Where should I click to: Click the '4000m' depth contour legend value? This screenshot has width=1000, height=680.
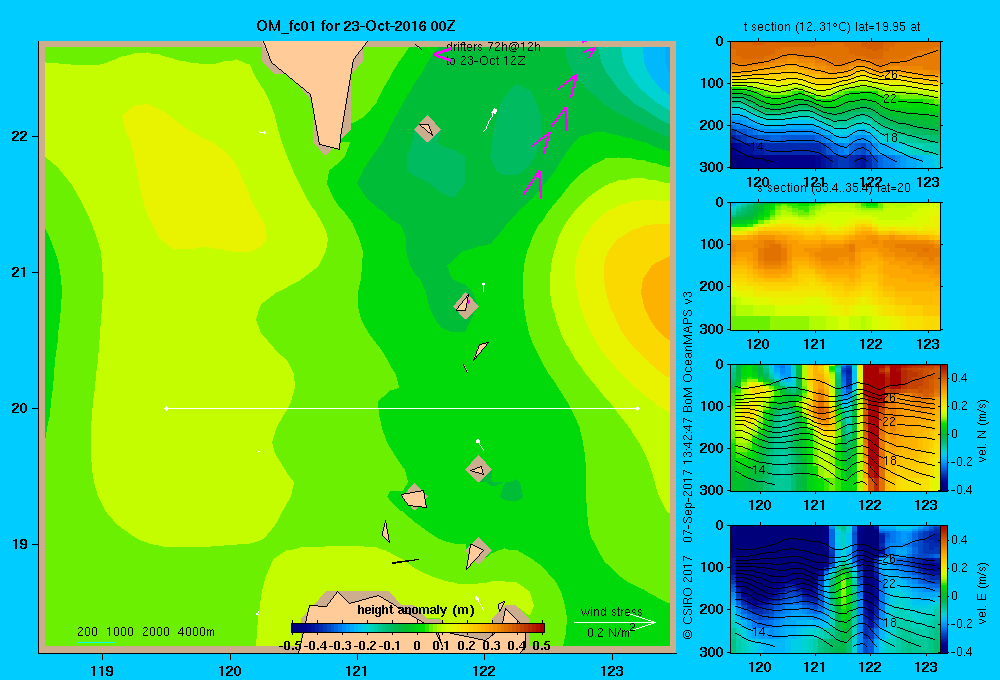pos(196,632)
